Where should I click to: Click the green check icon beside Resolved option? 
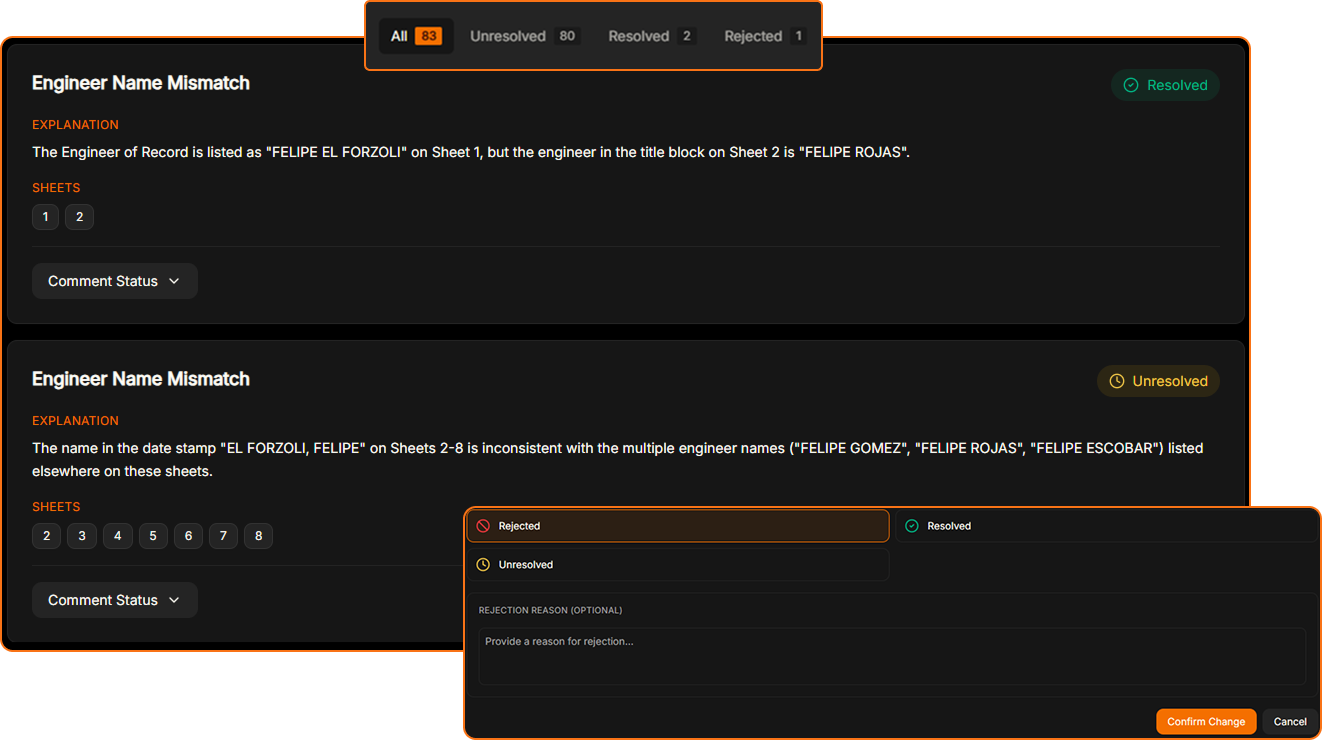click(x=912, y=526)
